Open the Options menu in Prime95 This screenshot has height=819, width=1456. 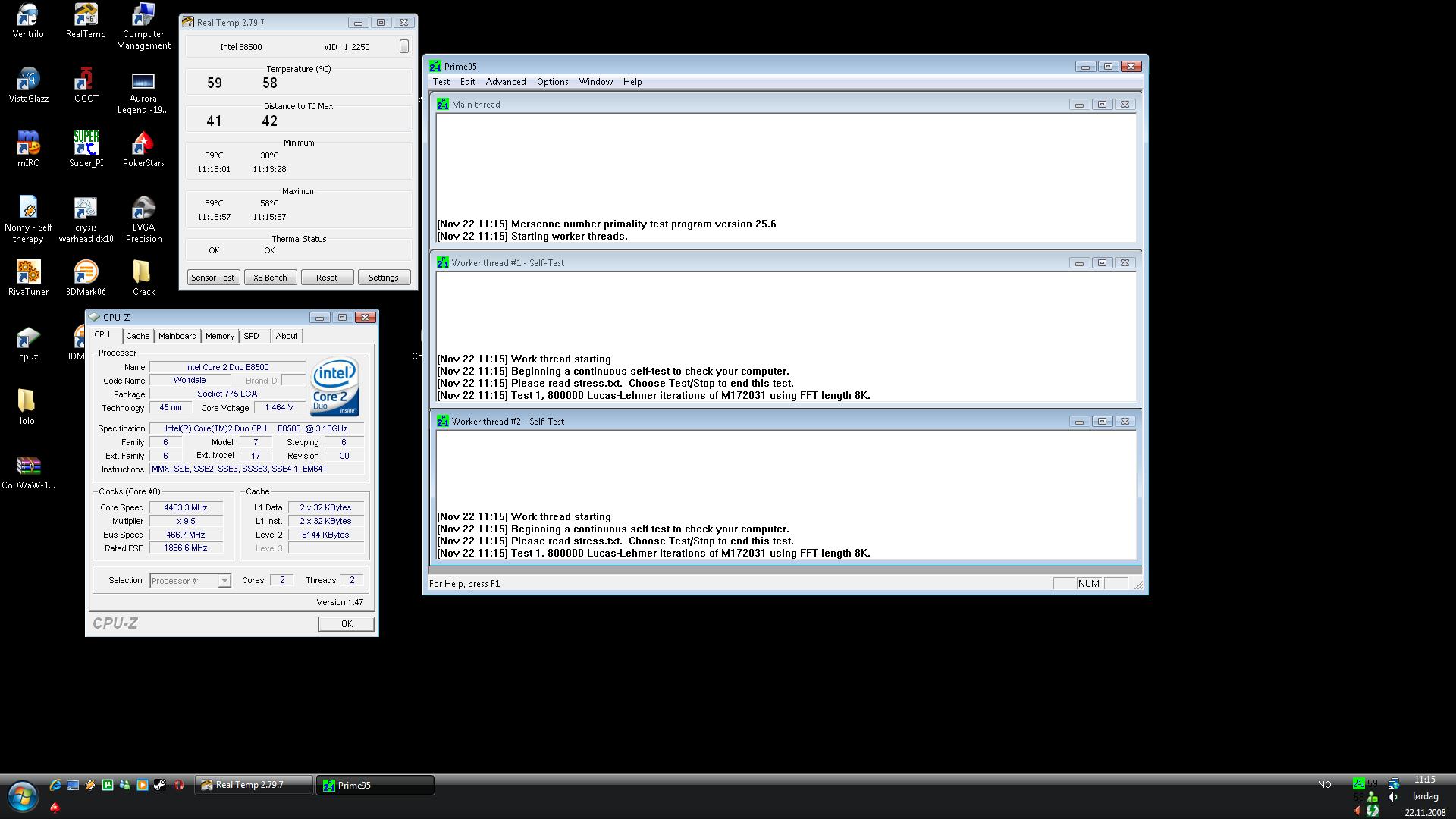(x=553, y=82)
